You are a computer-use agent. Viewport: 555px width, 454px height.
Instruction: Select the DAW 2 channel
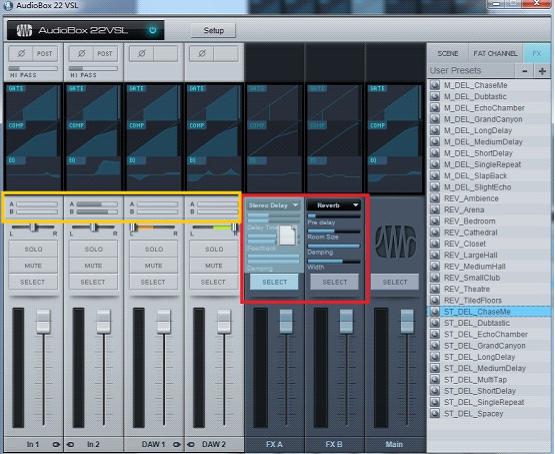213,282
